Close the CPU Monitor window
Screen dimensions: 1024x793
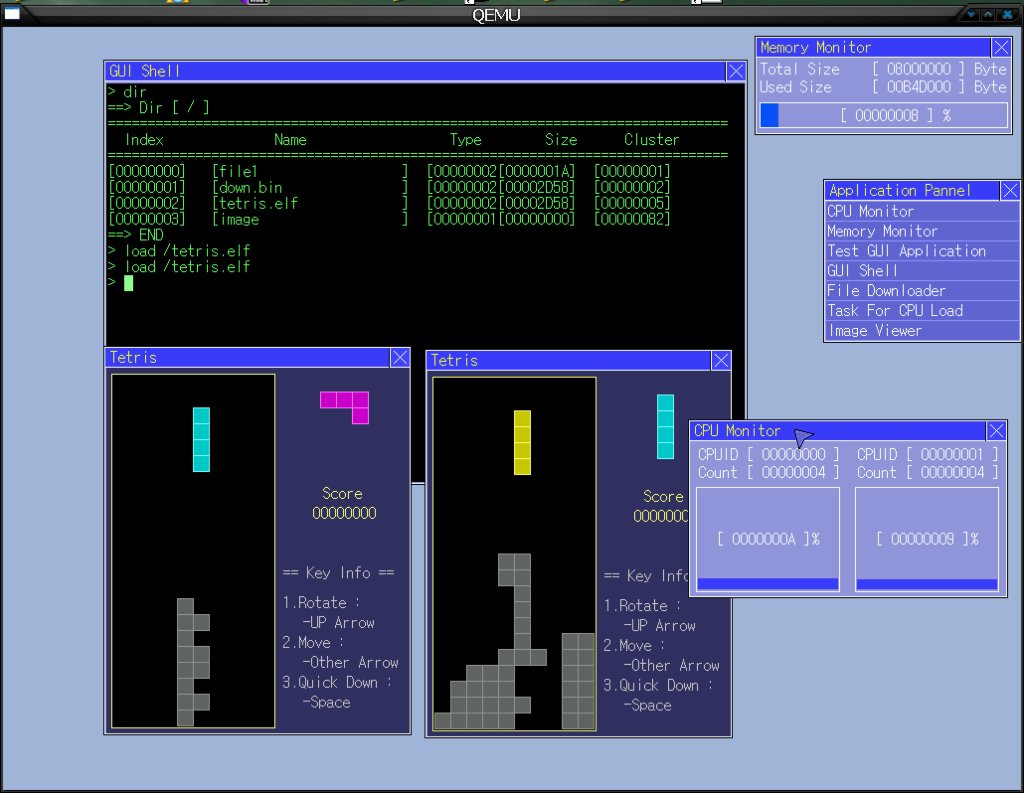[996, 430]
